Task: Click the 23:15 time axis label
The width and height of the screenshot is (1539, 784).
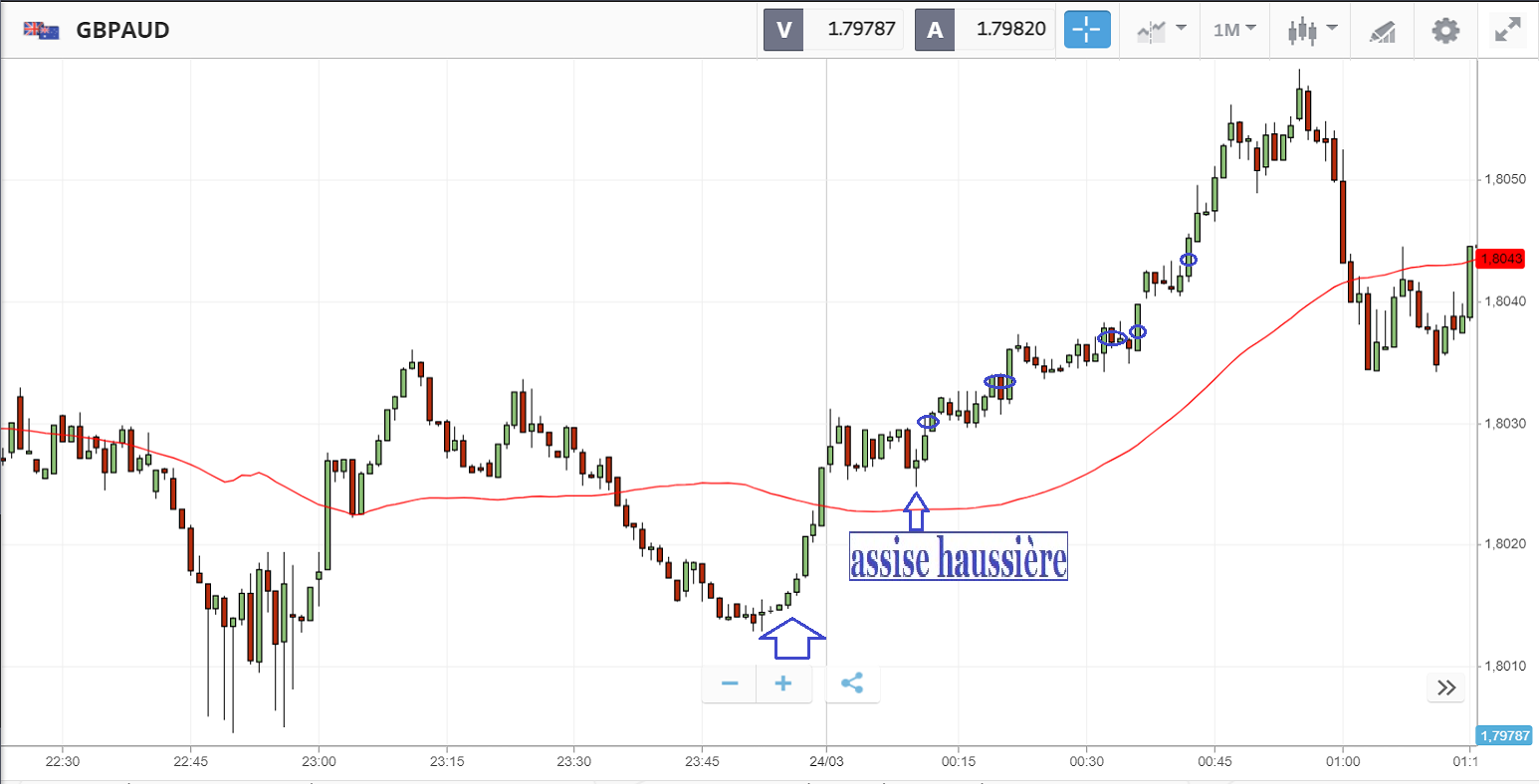Action: [x=446, y=762]
